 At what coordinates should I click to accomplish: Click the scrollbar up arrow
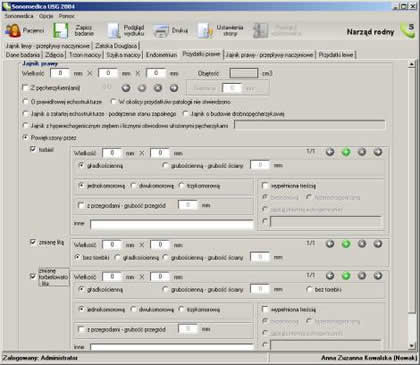[412, 64]
